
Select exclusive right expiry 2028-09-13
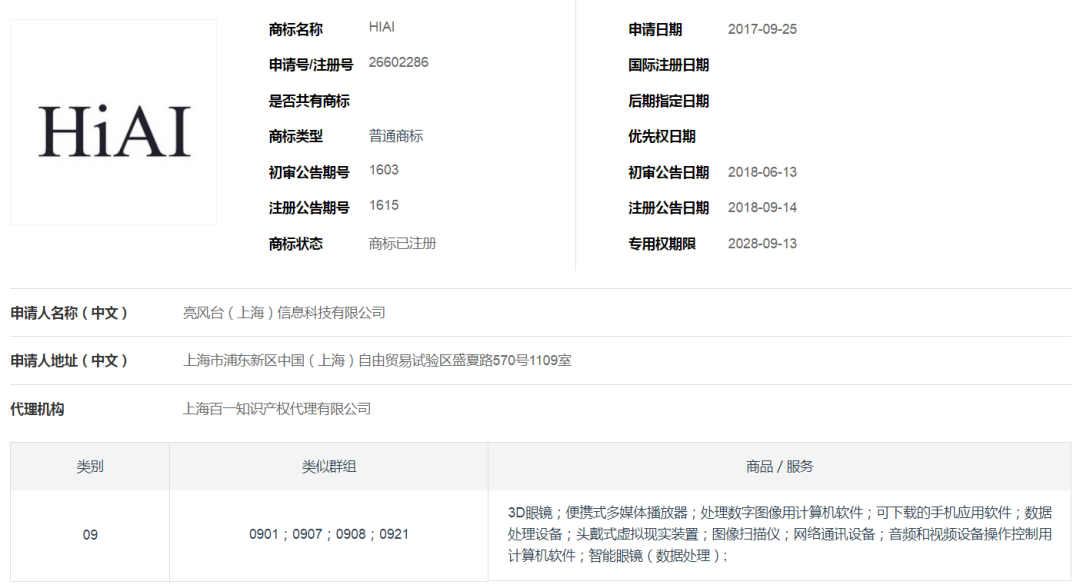coord(762,244)
